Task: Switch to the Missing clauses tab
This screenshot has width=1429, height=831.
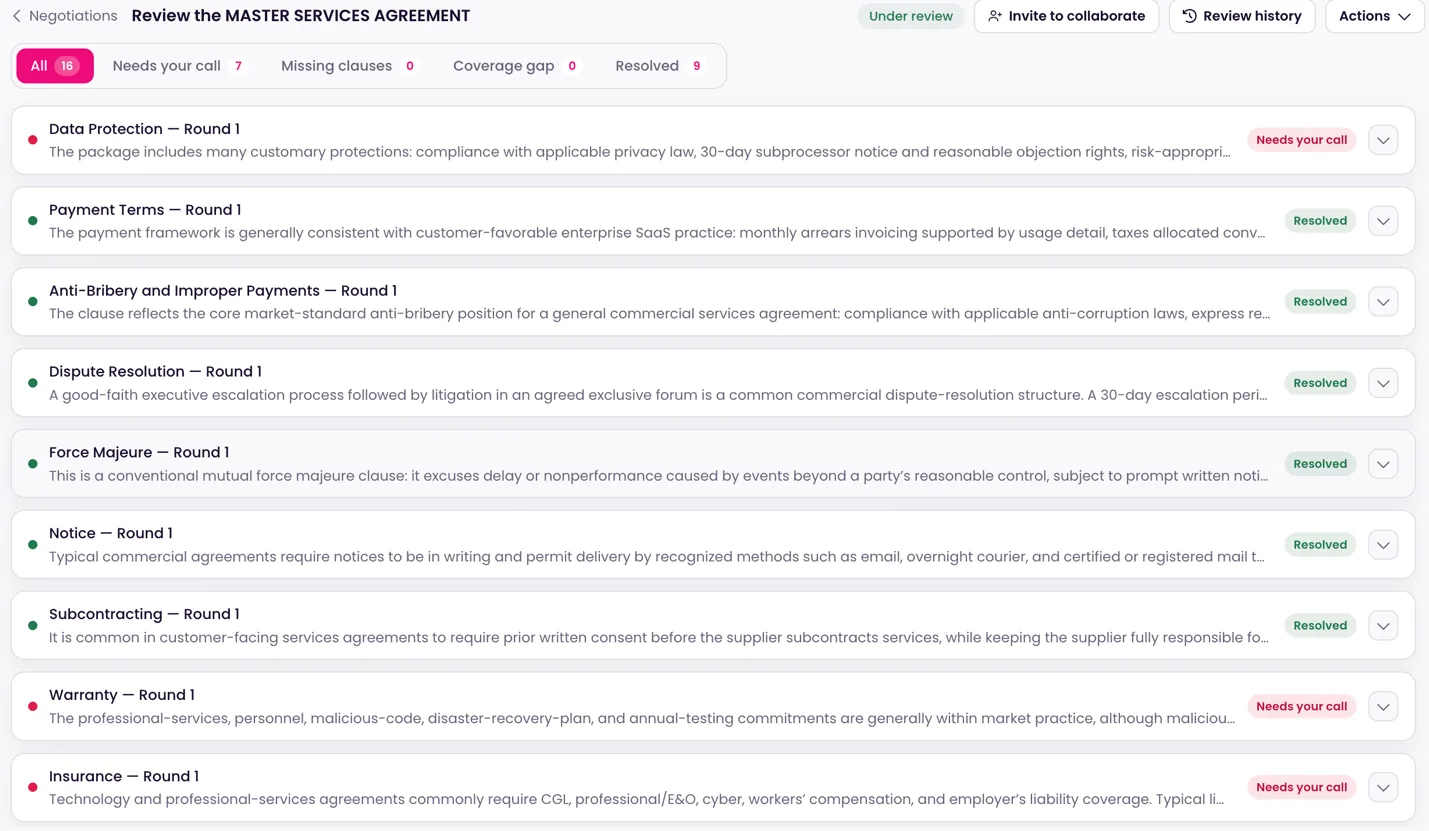Action: click(x=348, y=66)
